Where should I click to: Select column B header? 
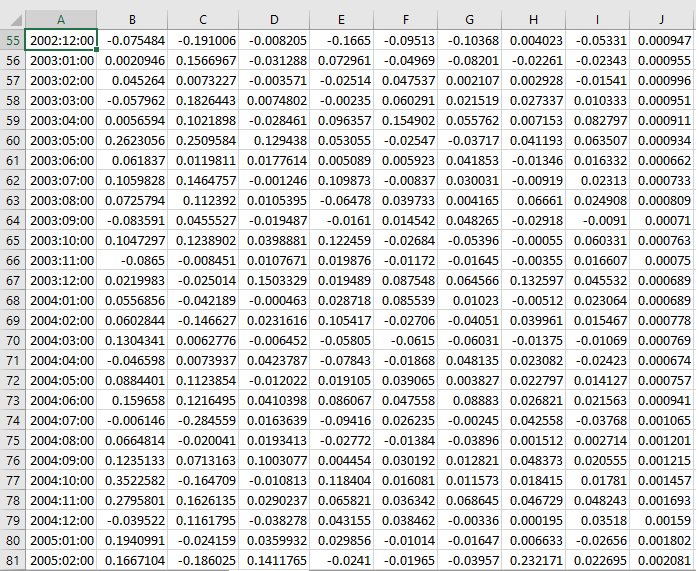(x=132, y=20)
